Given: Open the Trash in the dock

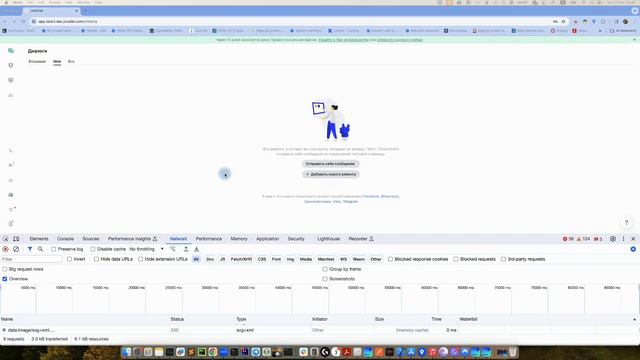Looking at the screenshot, I should tap(513, 352).
